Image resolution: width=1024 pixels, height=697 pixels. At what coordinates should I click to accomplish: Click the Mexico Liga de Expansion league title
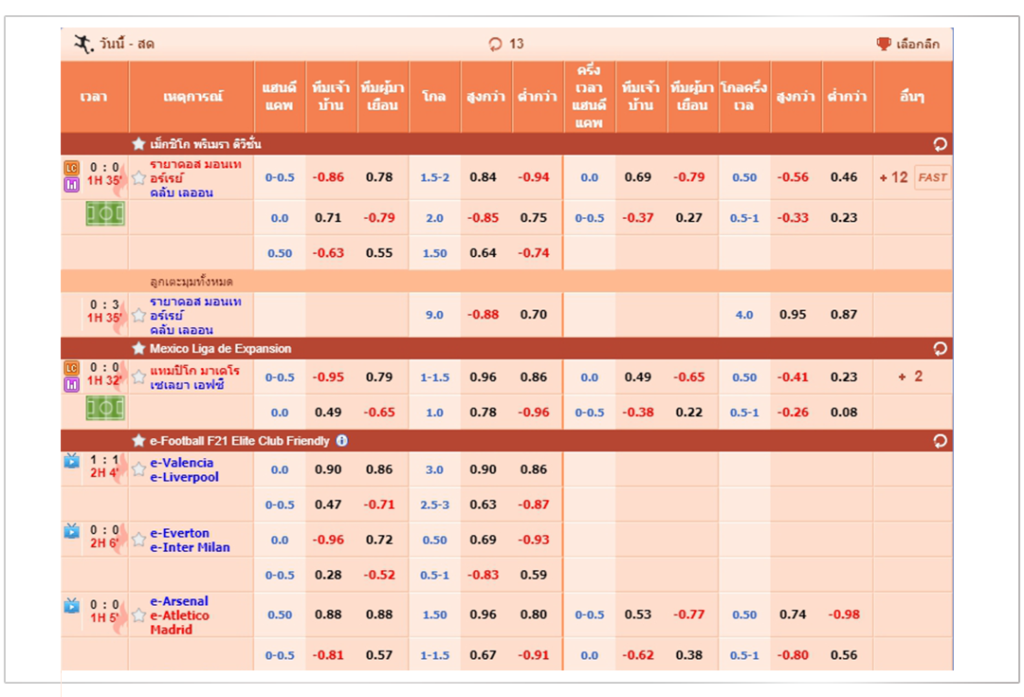click(x=220, y=348)
